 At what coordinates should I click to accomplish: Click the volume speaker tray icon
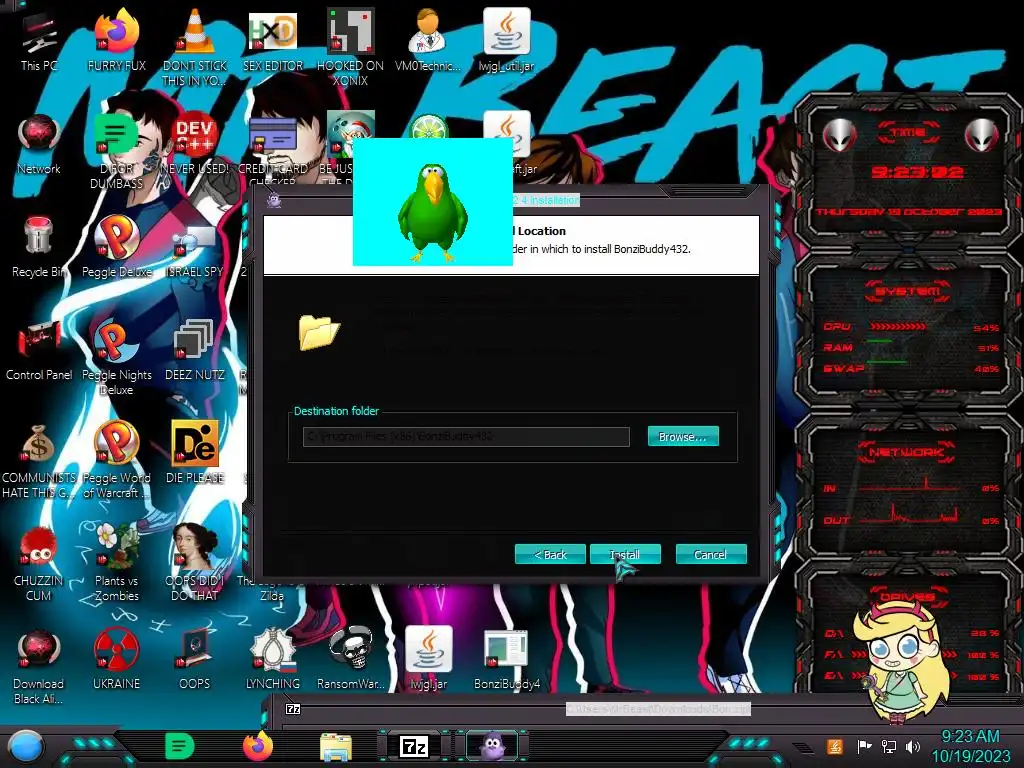point(913,746)
